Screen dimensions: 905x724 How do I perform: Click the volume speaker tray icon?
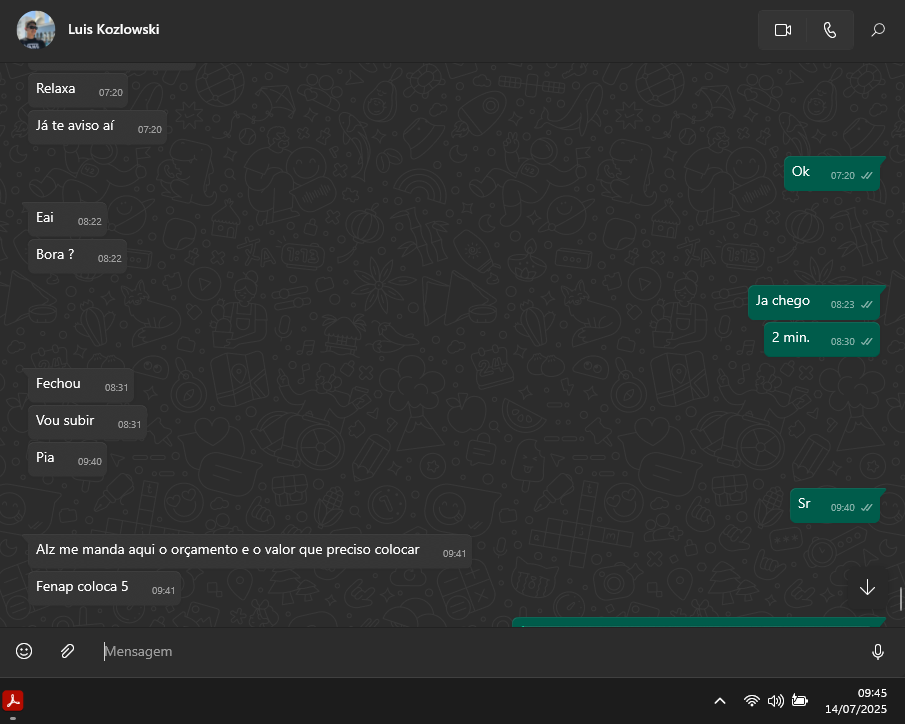(775, 701)
